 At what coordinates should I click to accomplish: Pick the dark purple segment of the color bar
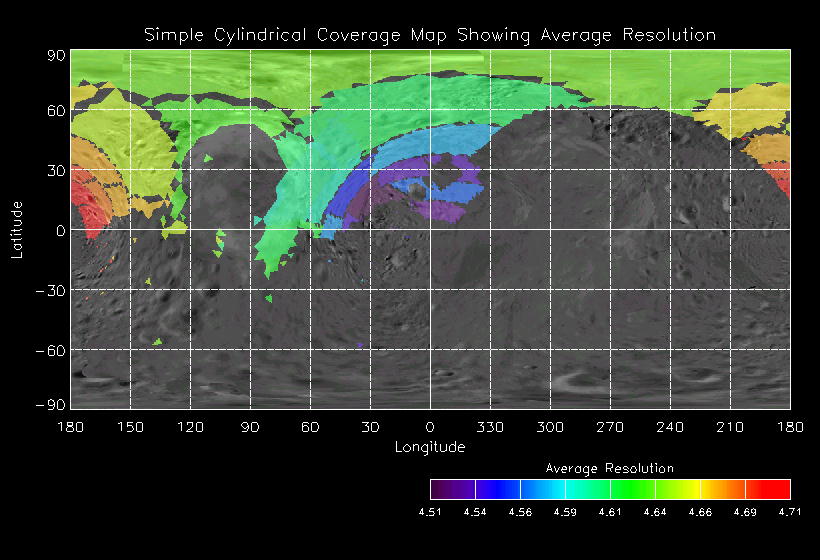(x=453, y=489)
